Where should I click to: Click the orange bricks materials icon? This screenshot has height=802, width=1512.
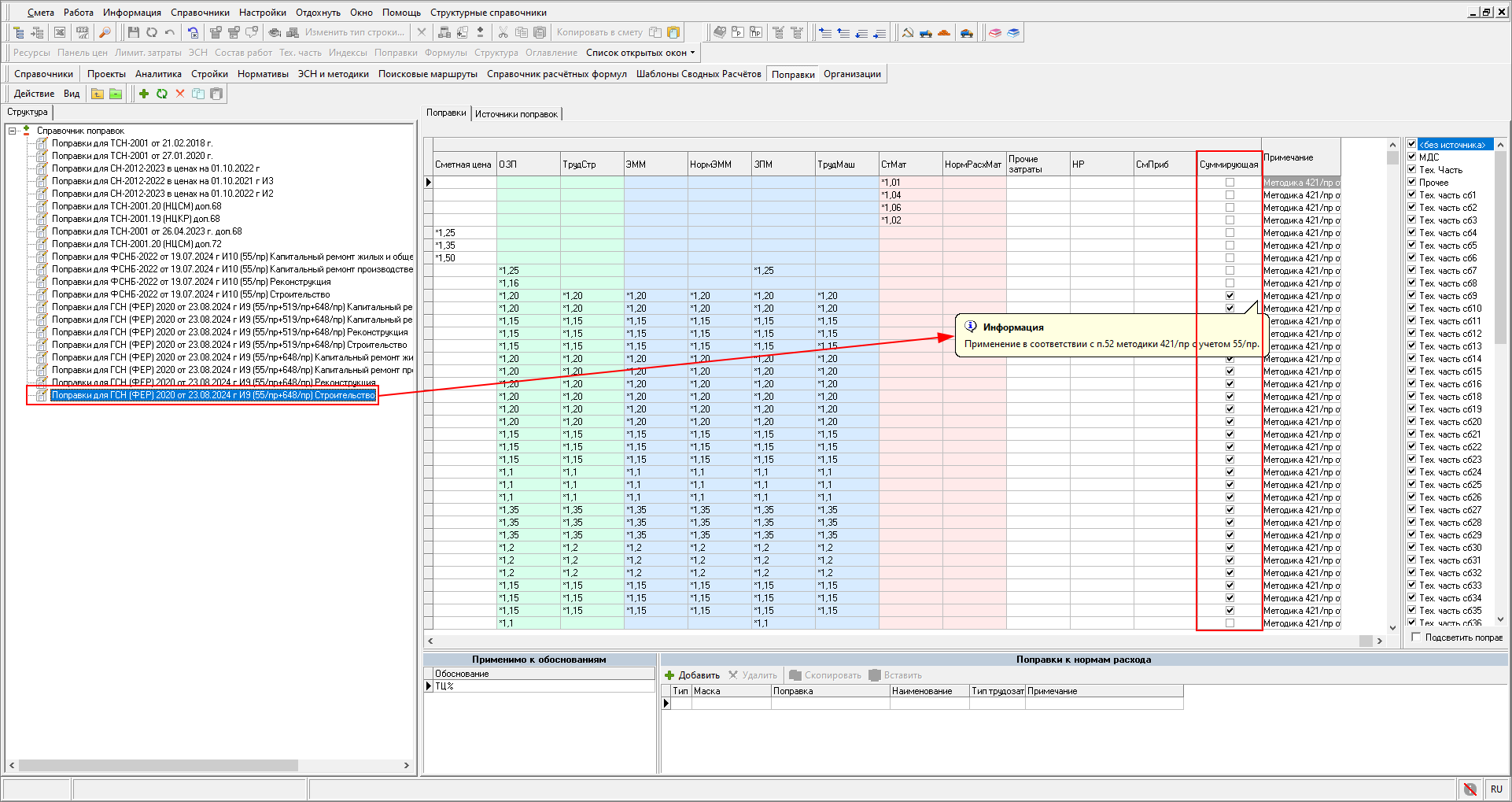click(x=944, y=32)
